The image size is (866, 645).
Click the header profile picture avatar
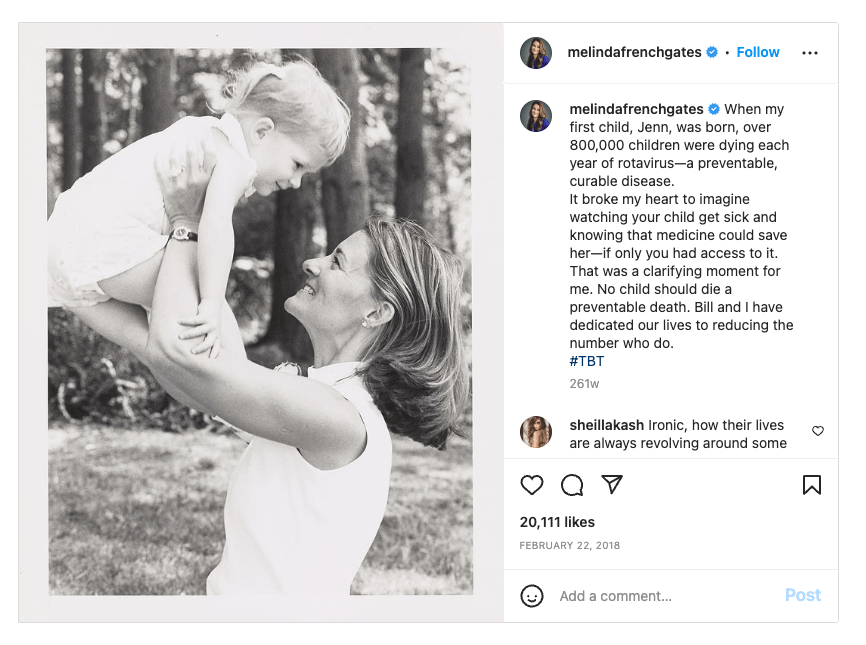[x=536, y=53]
